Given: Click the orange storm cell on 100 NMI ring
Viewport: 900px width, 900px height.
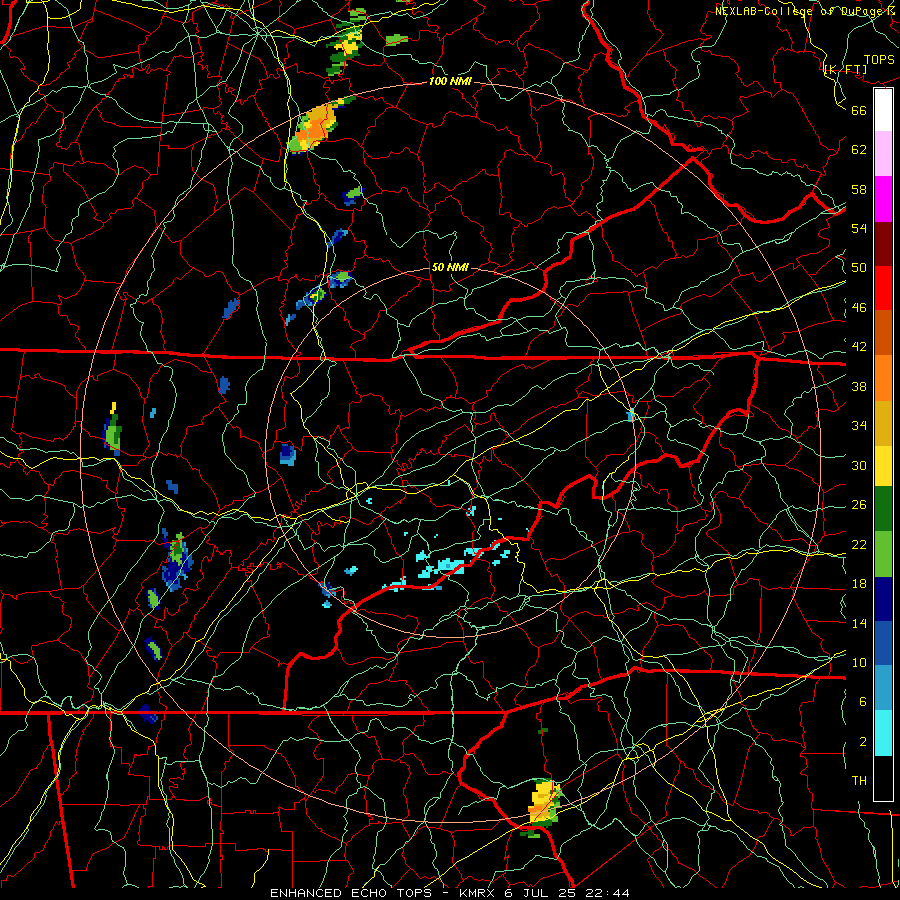Looking at the screenshot, I should [x=314, y=127].
